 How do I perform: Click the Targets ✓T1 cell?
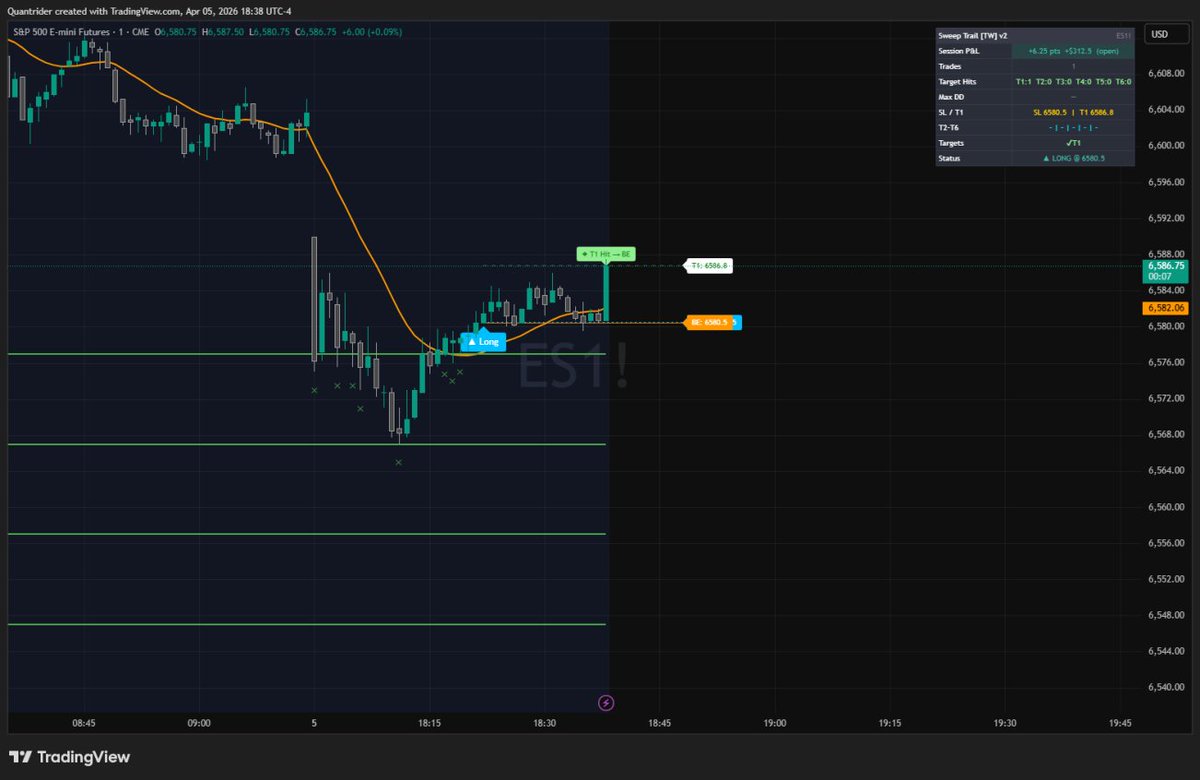[x=1073, y=143]
